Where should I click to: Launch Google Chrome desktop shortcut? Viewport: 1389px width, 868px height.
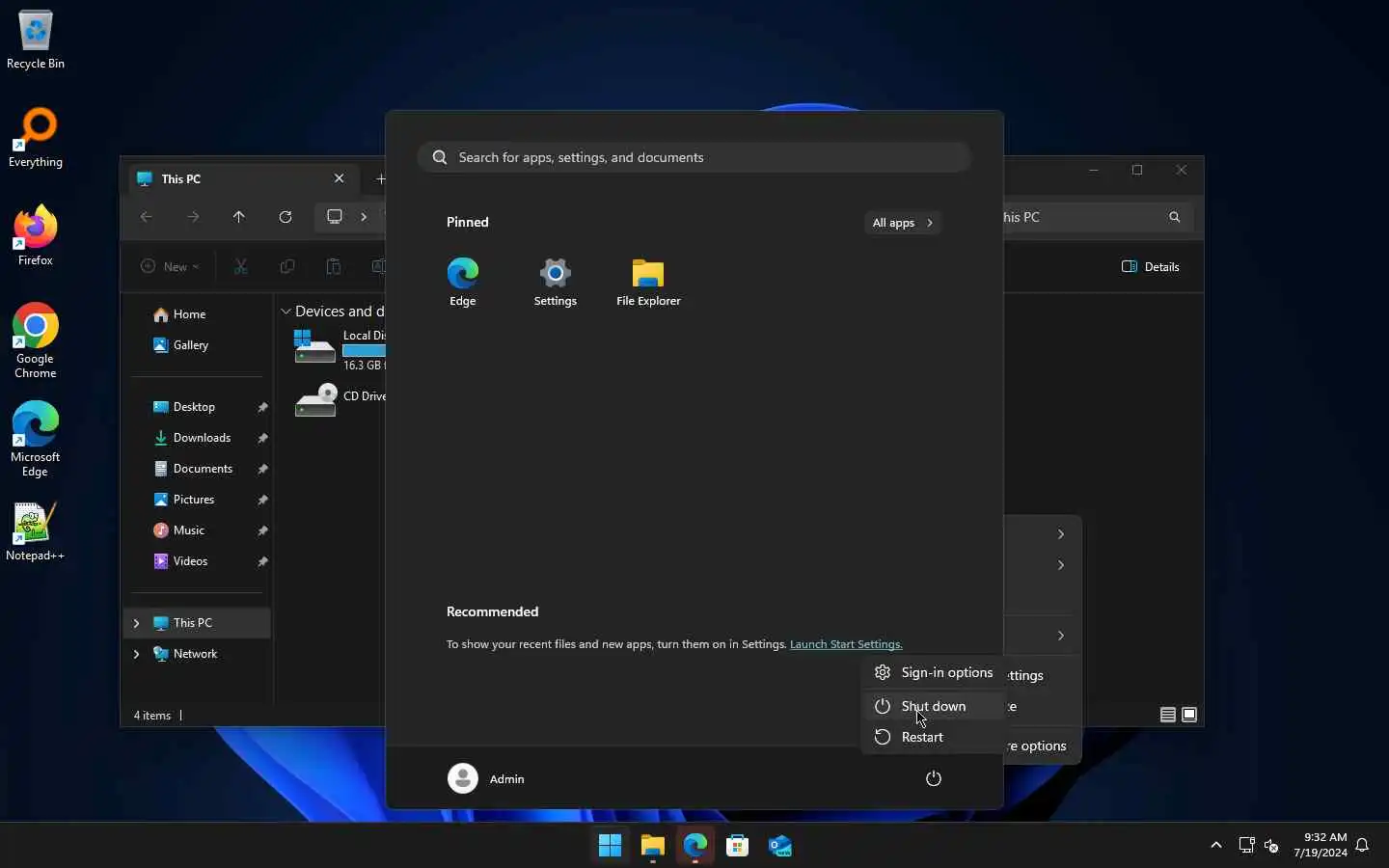[36, 341]
